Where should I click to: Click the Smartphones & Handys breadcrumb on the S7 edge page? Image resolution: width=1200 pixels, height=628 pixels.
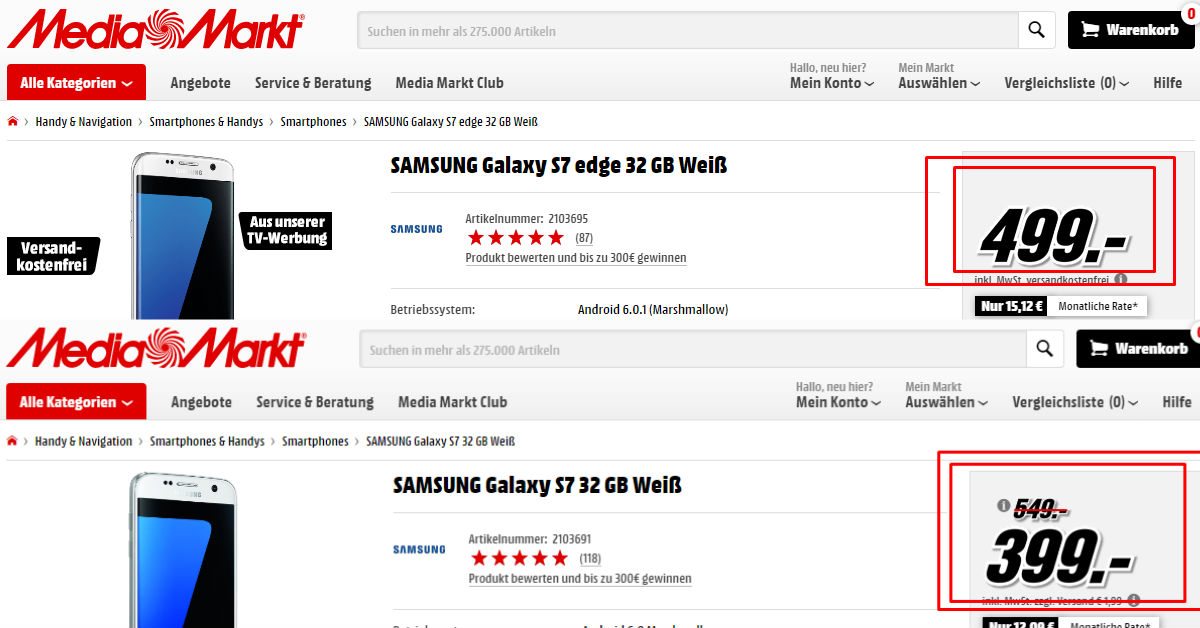[x=206, y=122]
